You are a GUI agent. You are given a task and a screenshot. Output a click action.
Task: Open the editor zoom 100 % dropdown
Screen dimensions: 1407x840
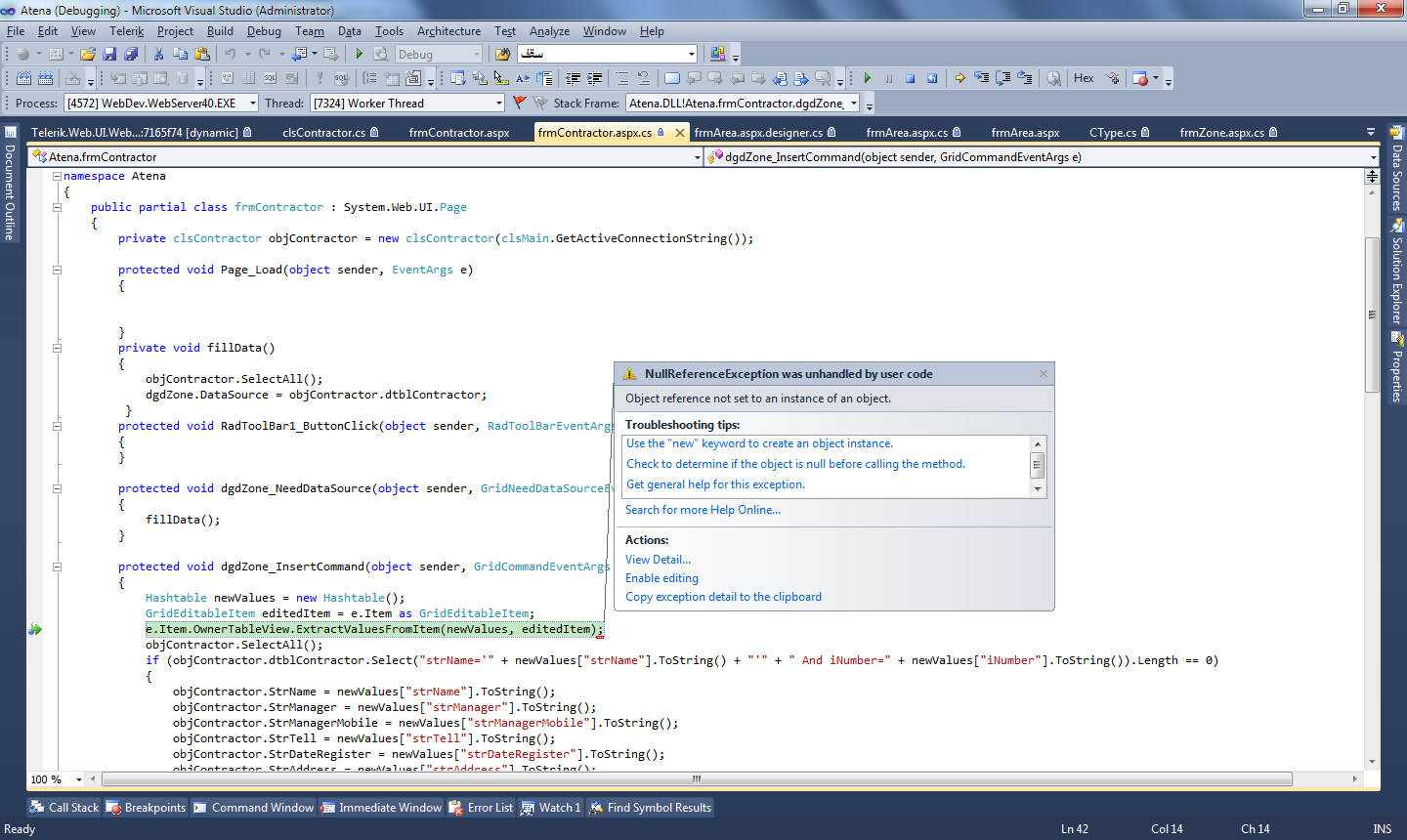tap(79, 779)
